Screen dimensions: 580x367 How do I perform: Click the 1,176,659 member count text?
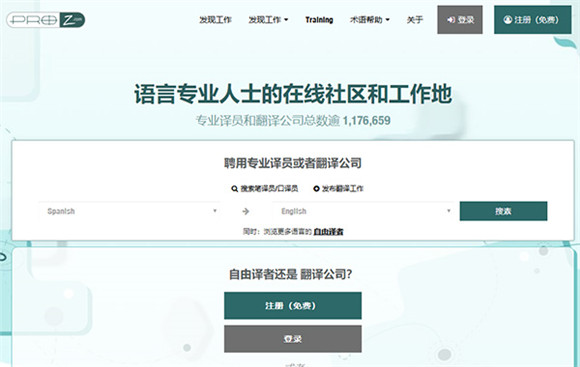coord(367,121)
